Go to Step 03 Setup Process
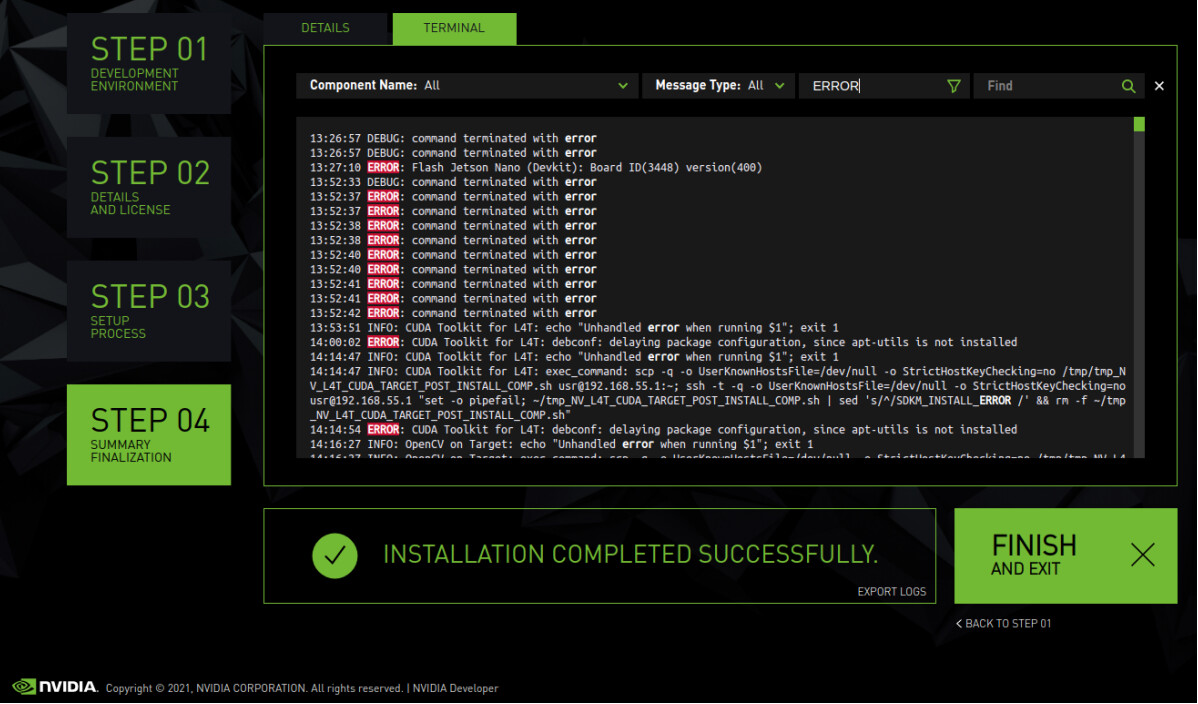1198x704 pixels. (x=149, y=311)
